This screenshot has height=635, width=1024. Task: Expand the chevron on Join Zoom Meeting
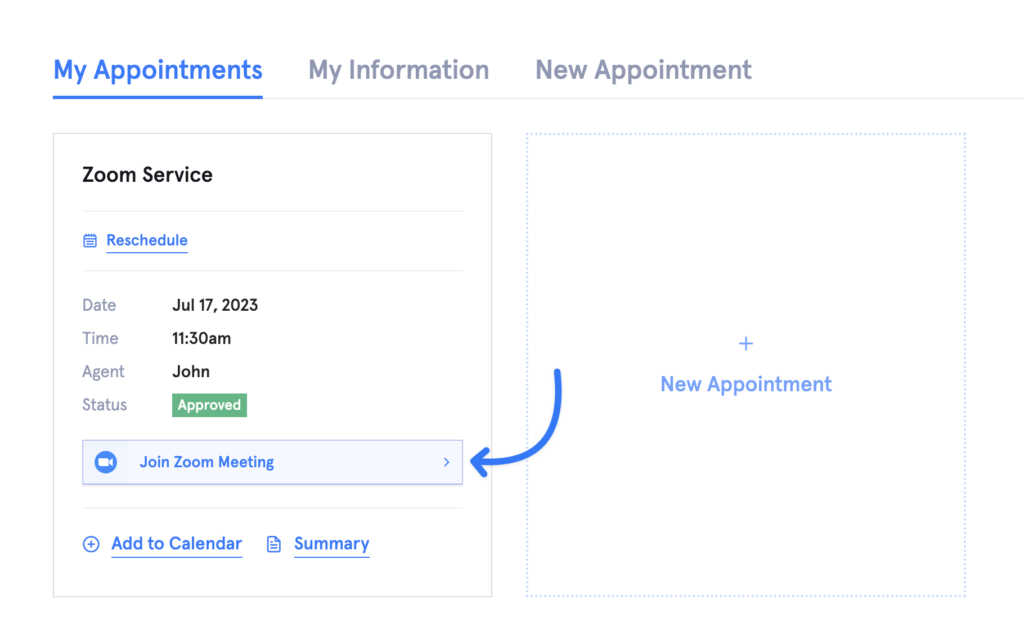coord(447,462)
